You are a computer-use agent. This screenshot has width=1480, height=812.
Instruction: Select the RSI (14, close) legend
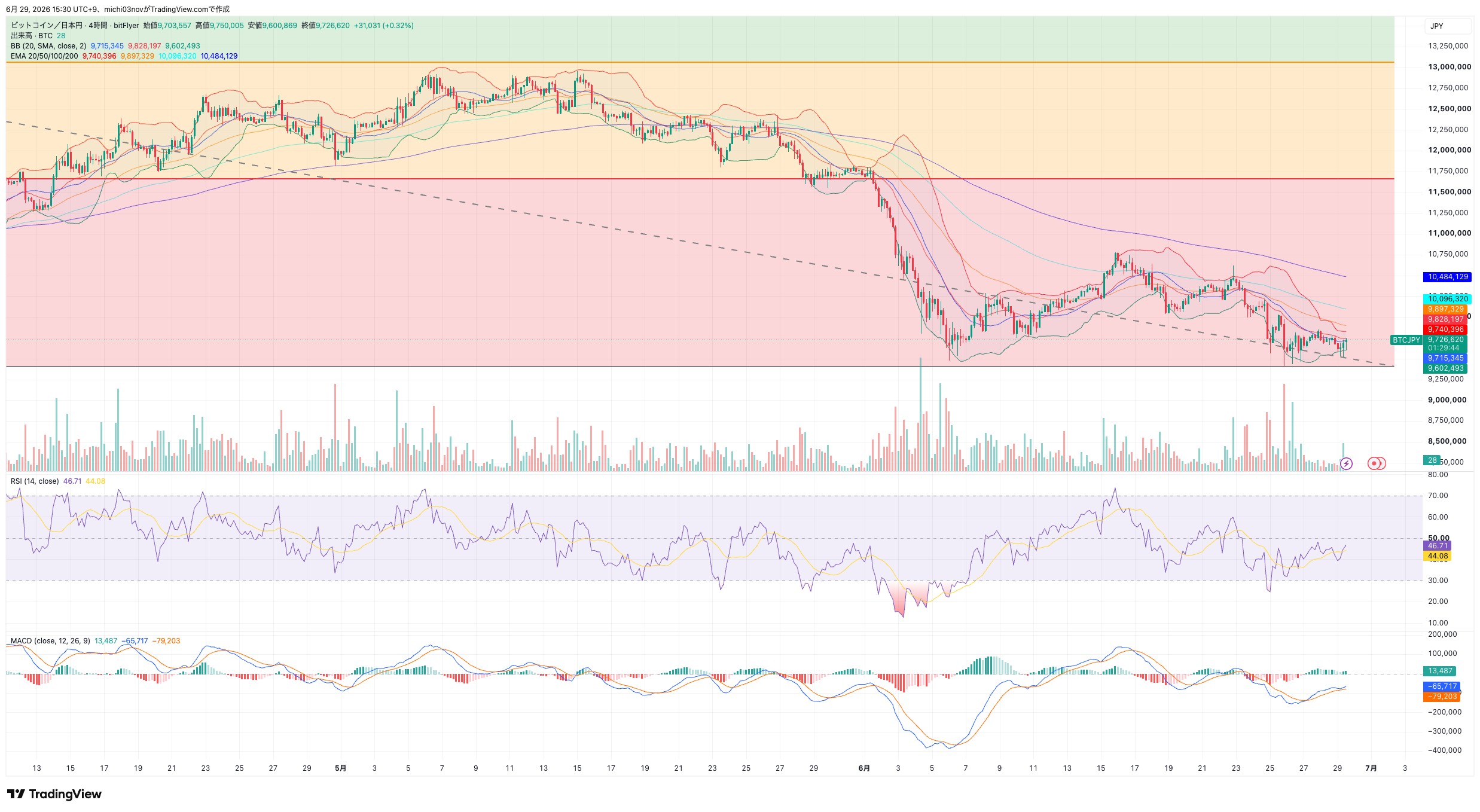click(35, 481)
